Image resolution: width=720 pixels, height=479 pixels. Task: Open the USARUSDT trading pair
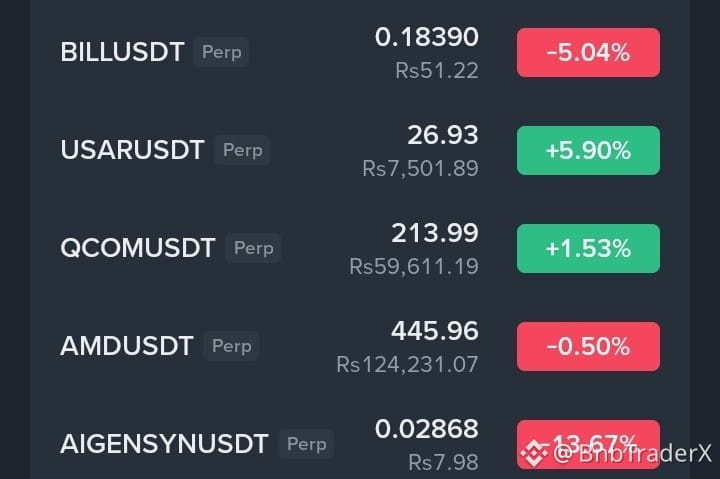point(132,150)
